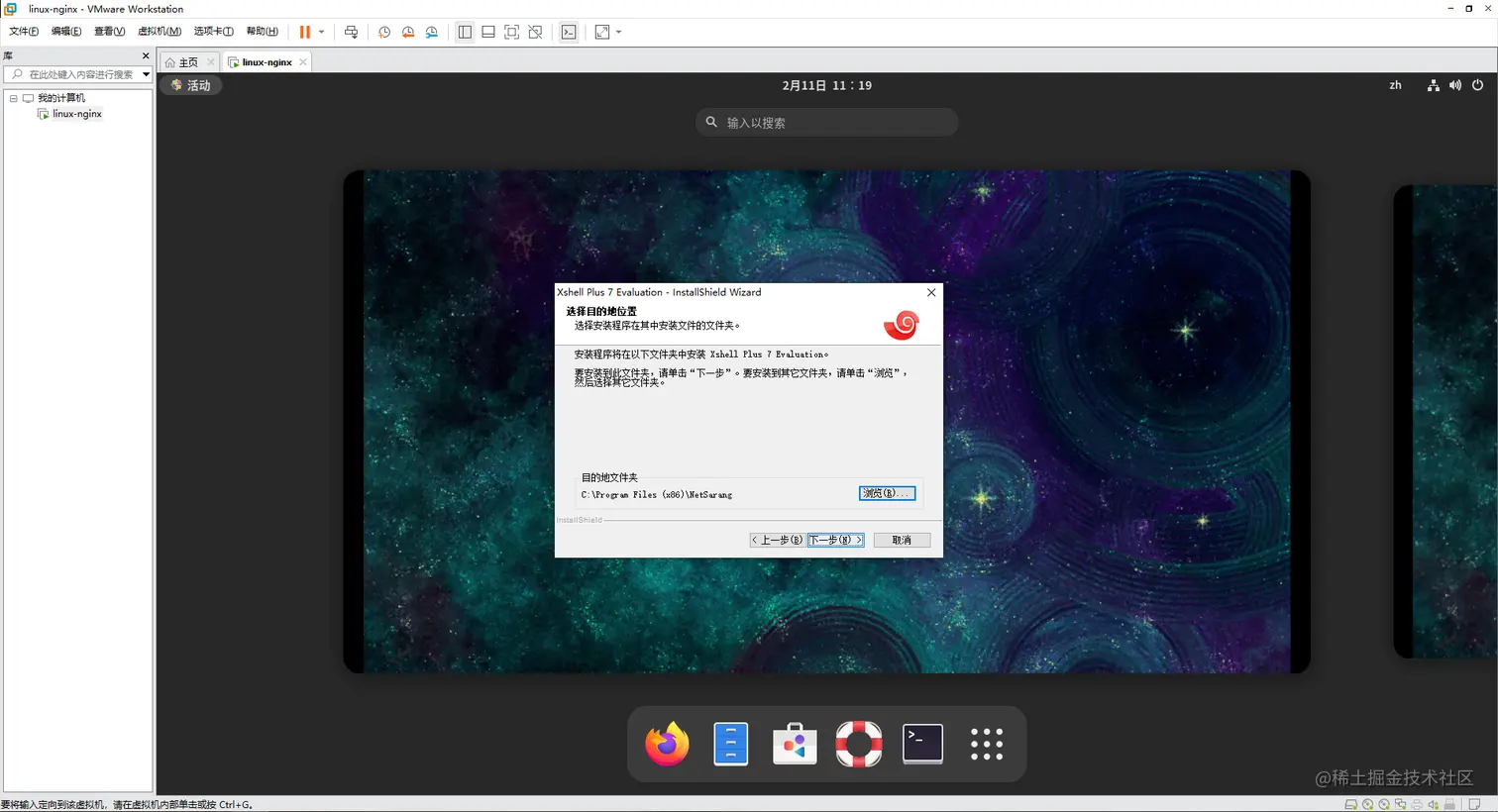Select 我的计算机 in the library tree

[60, 98]
